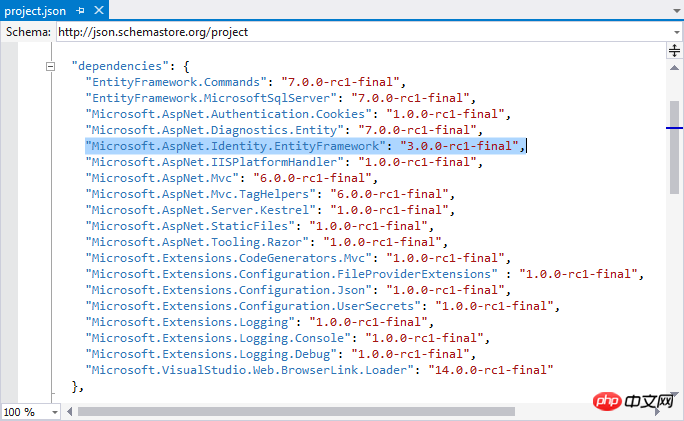
Task: Click "Microsoft.Extensions.CodeGenerators.Mvc" key
Action: click(x=229, y=258)
